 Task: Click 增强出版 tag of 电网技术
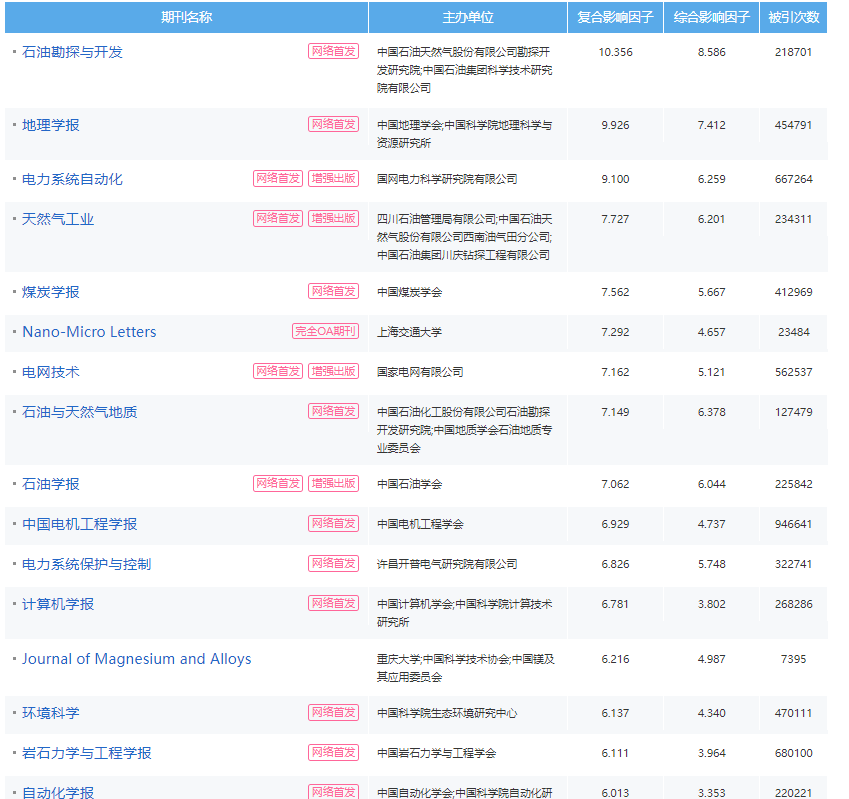[x=334, y=371]
